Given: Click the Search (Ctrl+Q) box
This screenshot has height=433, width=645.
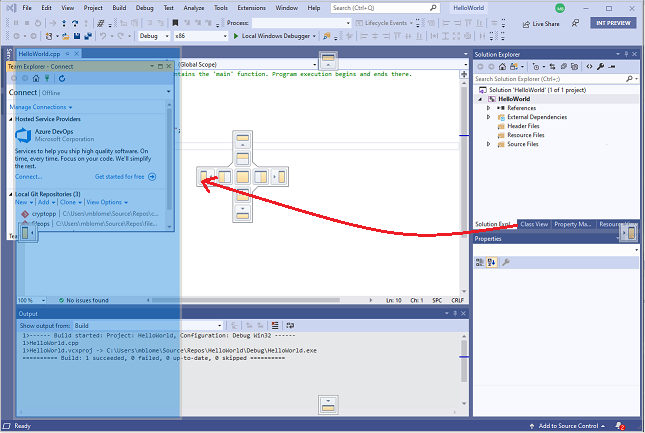Looking at the screenshot, I should coord(385,8).
